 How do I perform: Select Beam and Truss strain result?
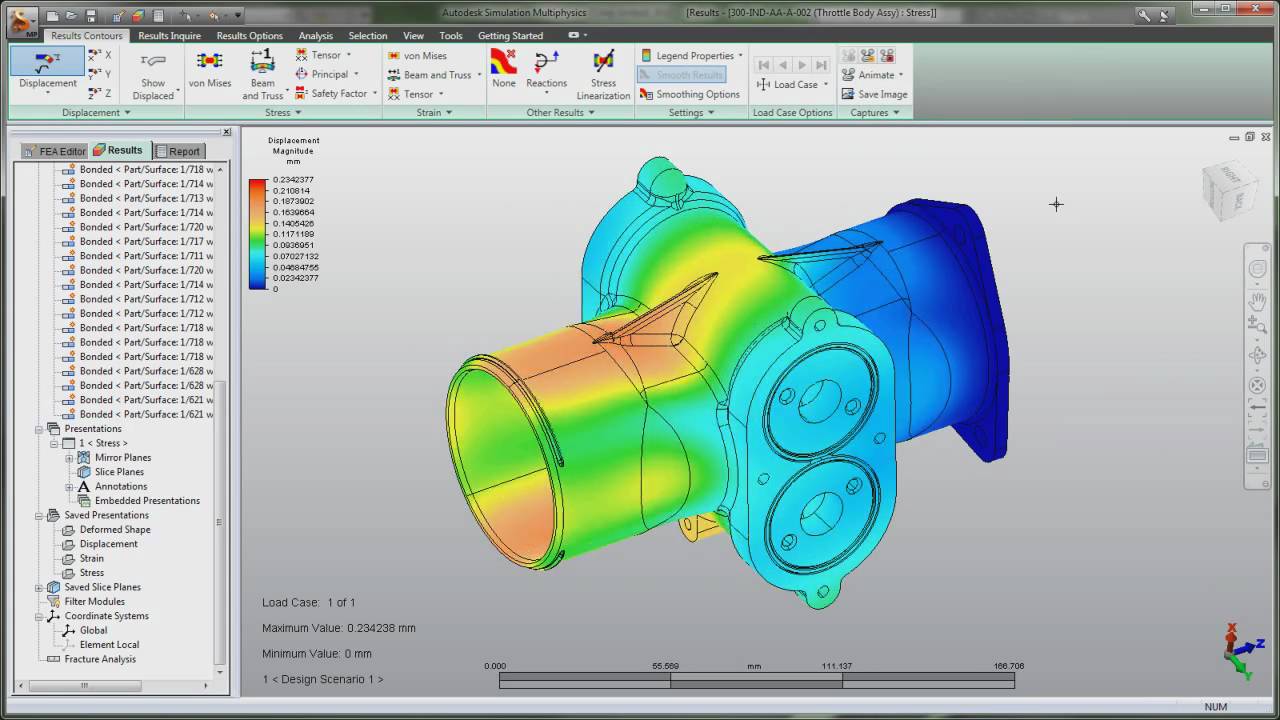pos(434,75)
